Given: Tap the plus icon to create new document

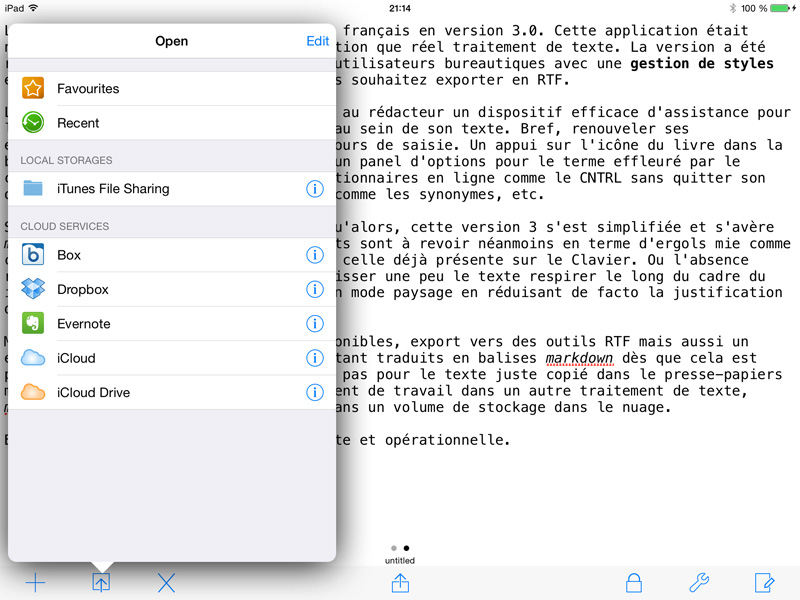Looking at the screenshot, I should pyautogui.click(x=35, y=582).
